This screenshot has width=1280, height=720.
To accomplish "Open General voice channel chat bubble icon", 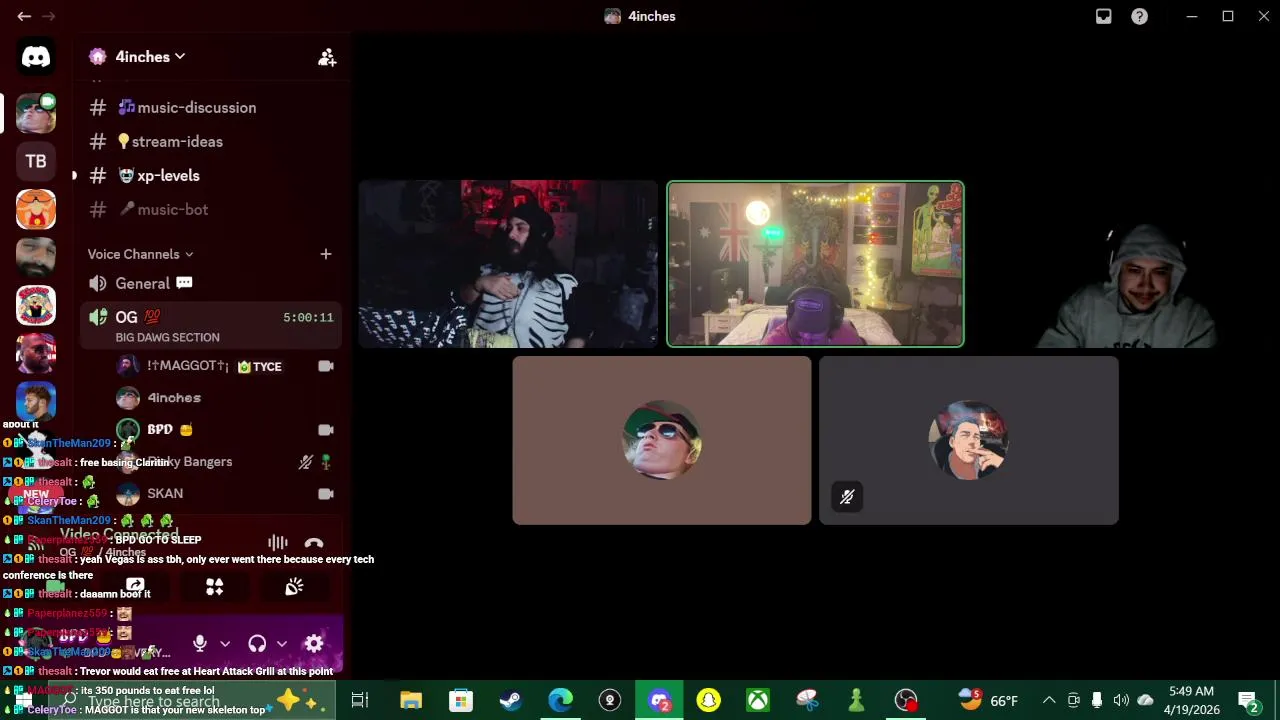I will tap(184, 283).
